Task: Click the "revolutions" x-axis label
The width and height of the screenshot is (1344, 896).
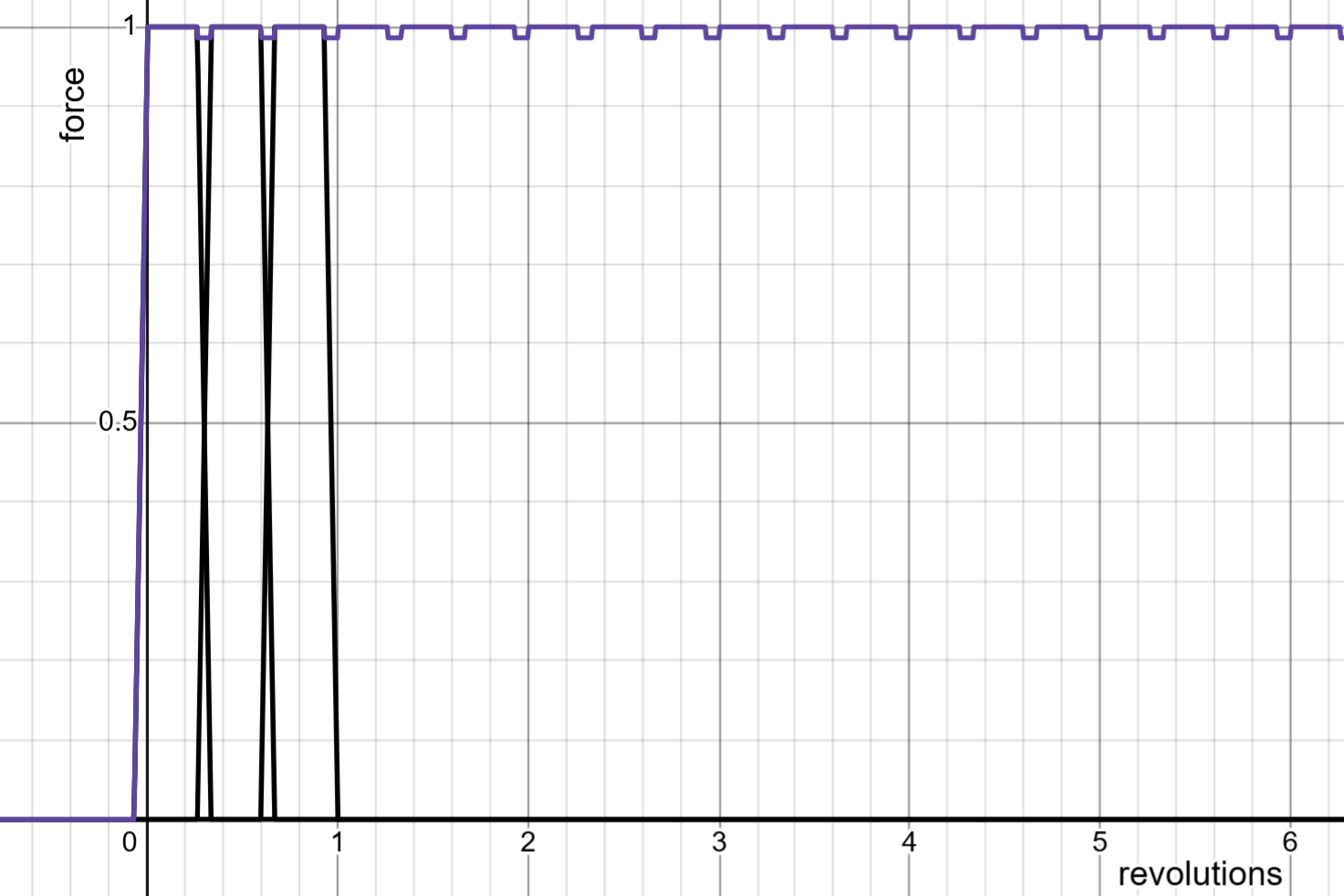Action: (1199, 874)
